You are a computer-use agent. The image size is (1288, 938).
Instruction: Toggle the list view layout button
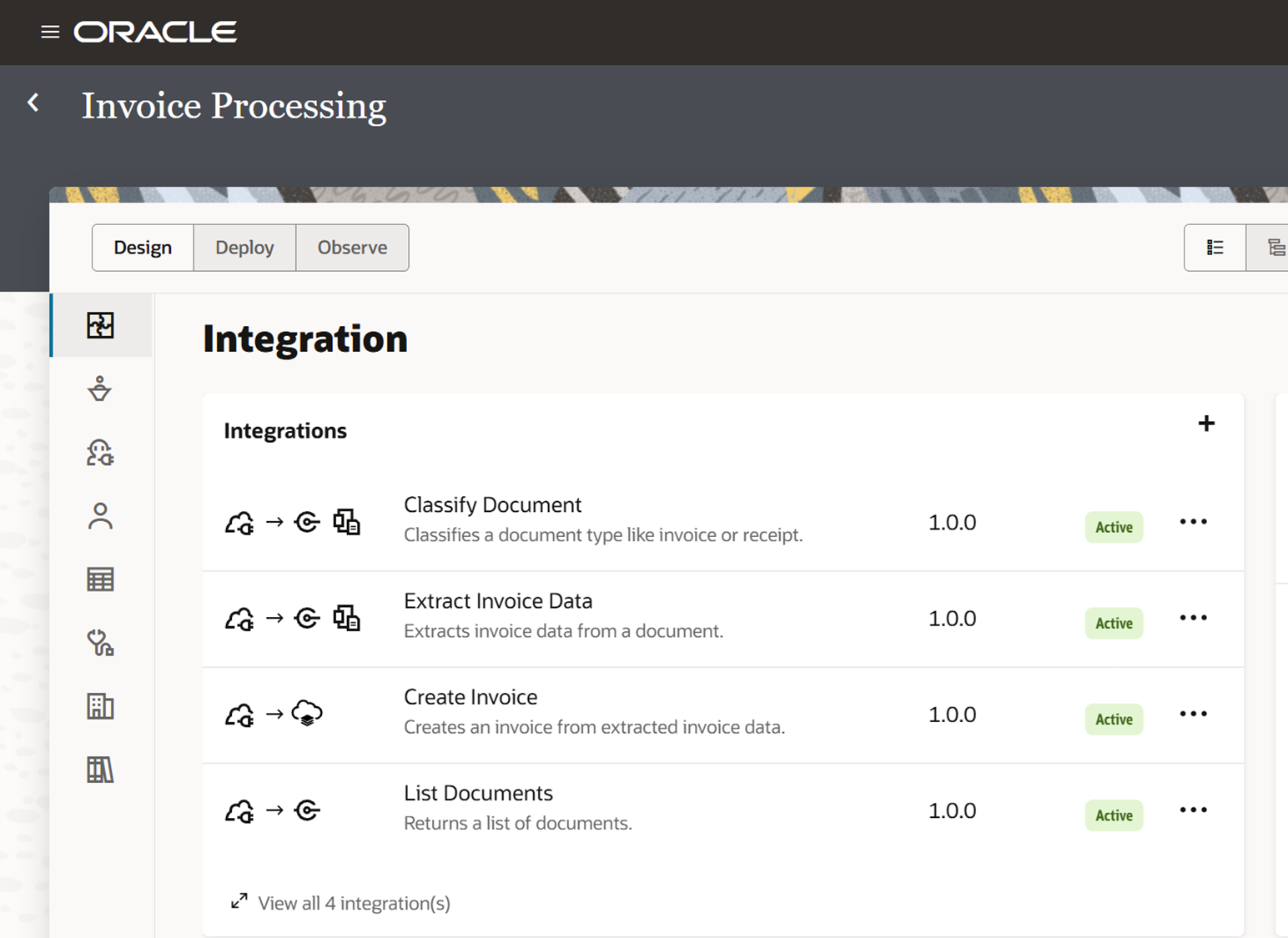pos(1215,247)
